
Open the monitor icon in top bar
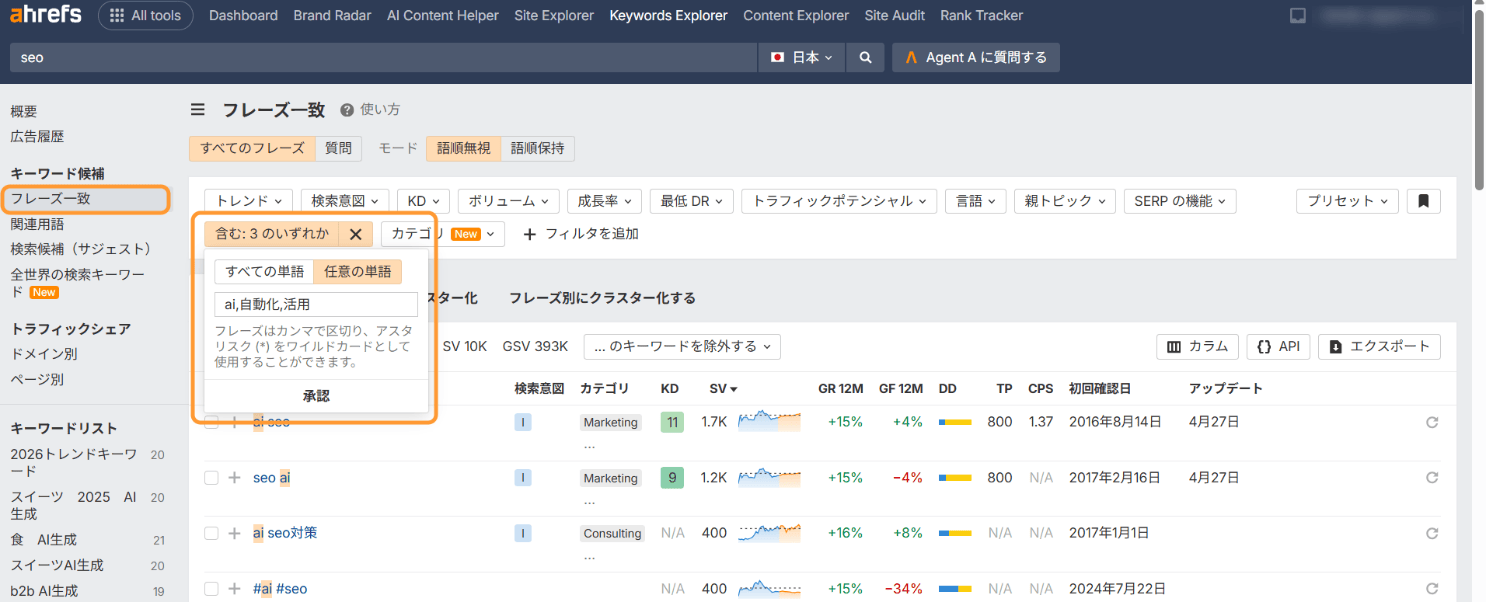coord(1298,15)
